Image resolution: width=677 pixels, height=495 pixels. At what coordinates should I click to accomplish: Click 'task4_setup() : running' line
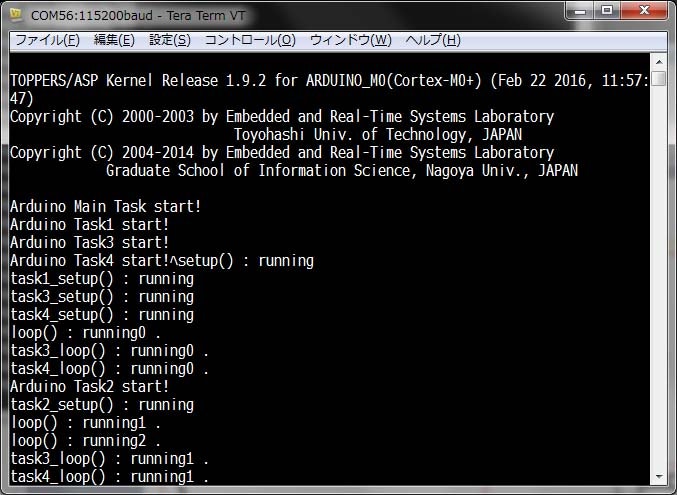102,314
